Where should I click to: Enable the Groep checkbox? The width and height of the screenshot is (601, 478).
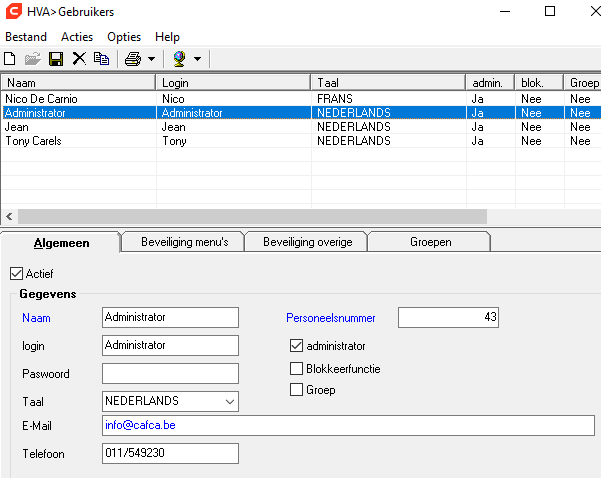click(296, 390)
